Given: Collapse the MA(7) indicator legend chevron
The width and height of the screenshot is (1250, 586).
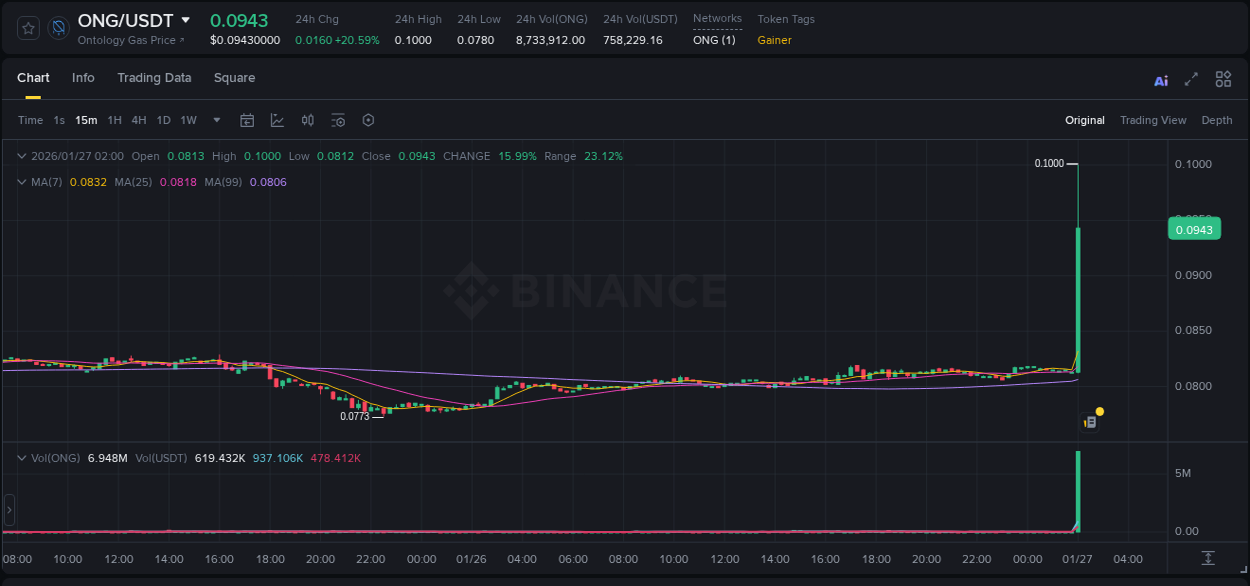Looking at the screenshot, I should pyautogui.click(x=22, y=182).
